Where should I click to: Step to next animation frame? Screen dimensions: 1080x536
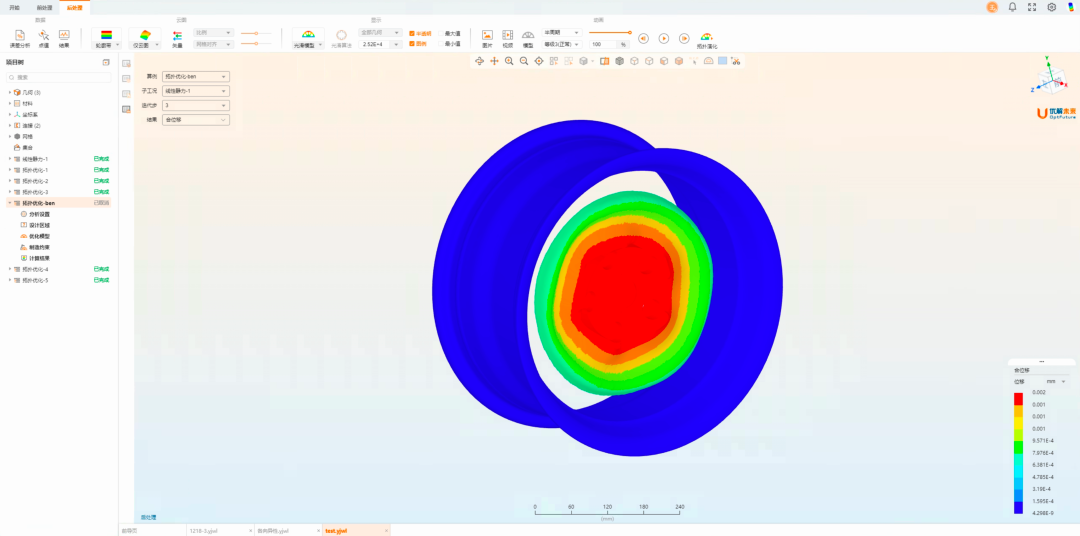(x=684, y=39)
